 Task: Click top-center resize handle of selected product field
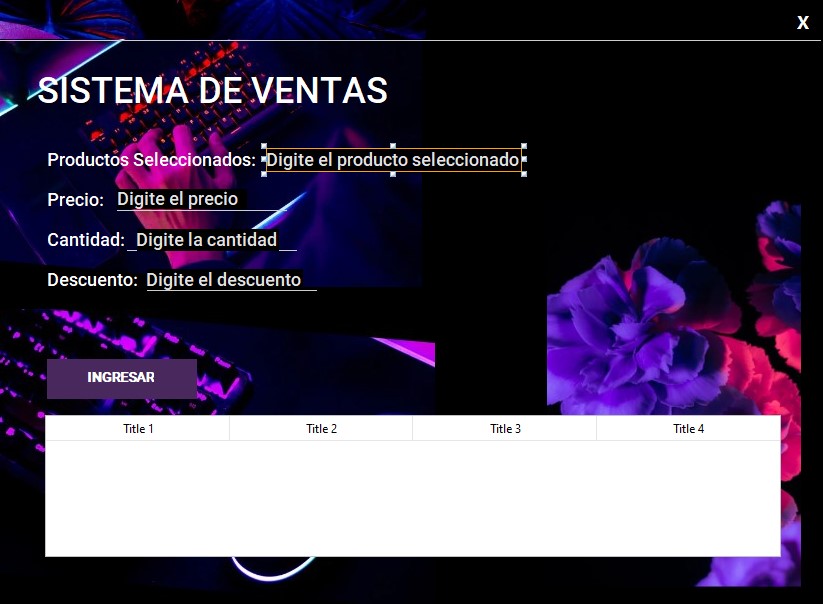393,146
